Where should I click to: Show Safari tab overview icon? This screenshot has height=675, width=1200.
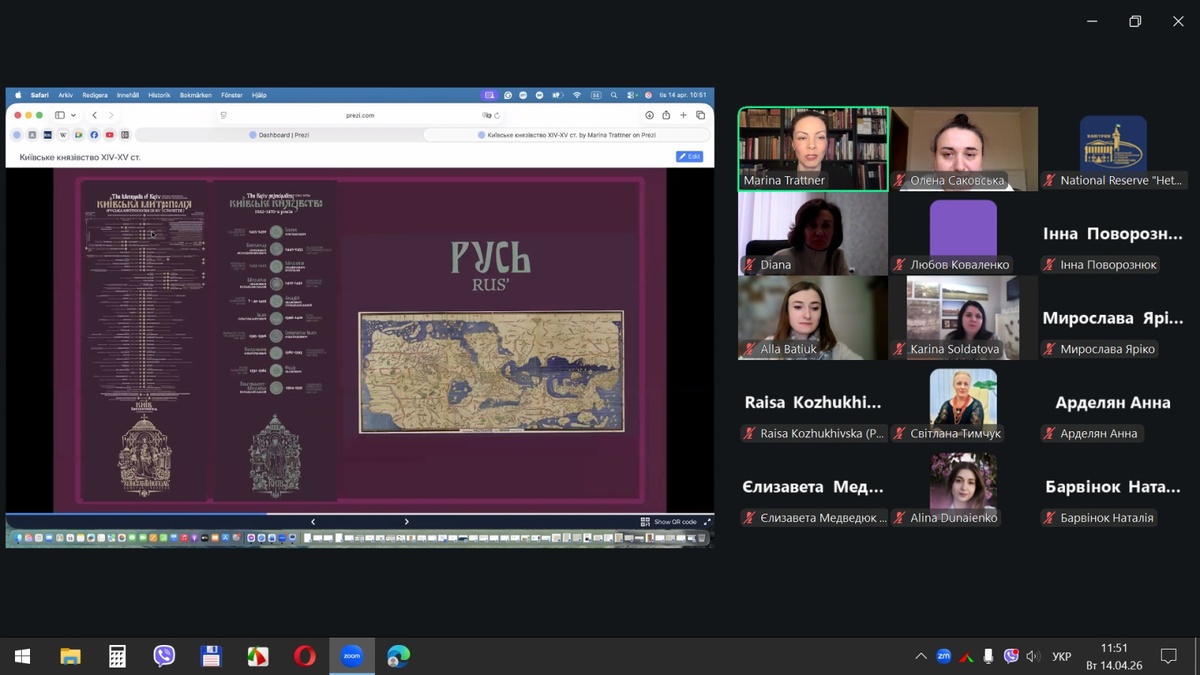701,115
